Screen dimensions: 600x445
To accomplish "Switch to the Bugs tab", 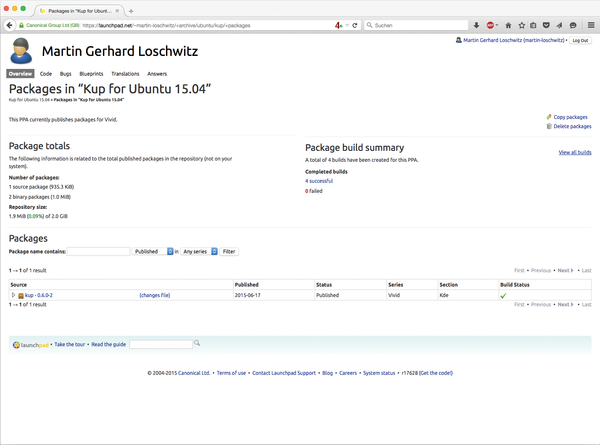I will 65,73.
